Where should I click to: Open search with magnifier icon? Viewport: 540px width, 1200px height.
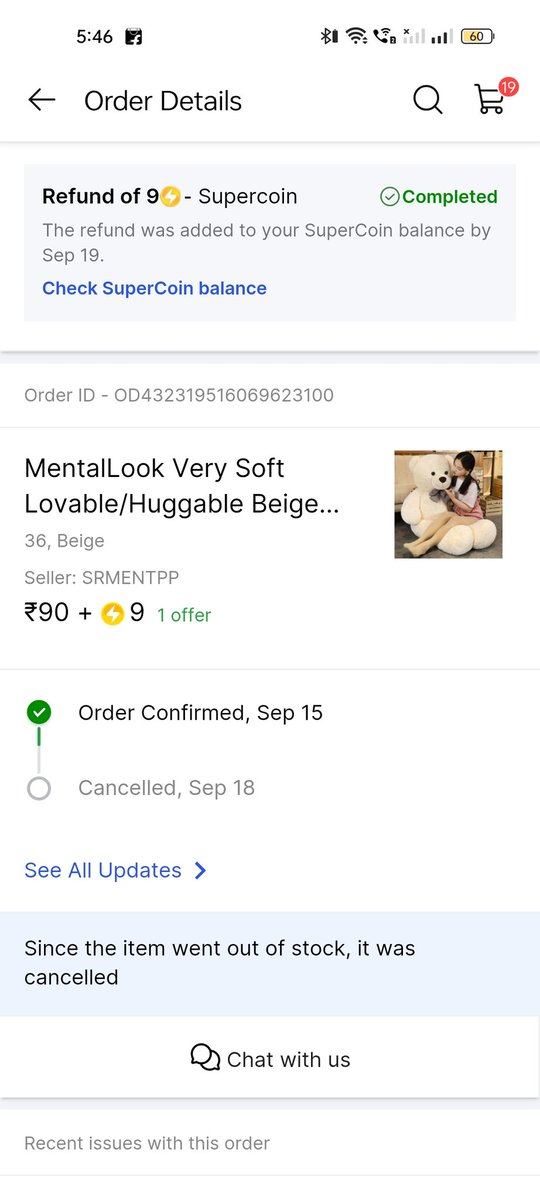tap(428, 100)
